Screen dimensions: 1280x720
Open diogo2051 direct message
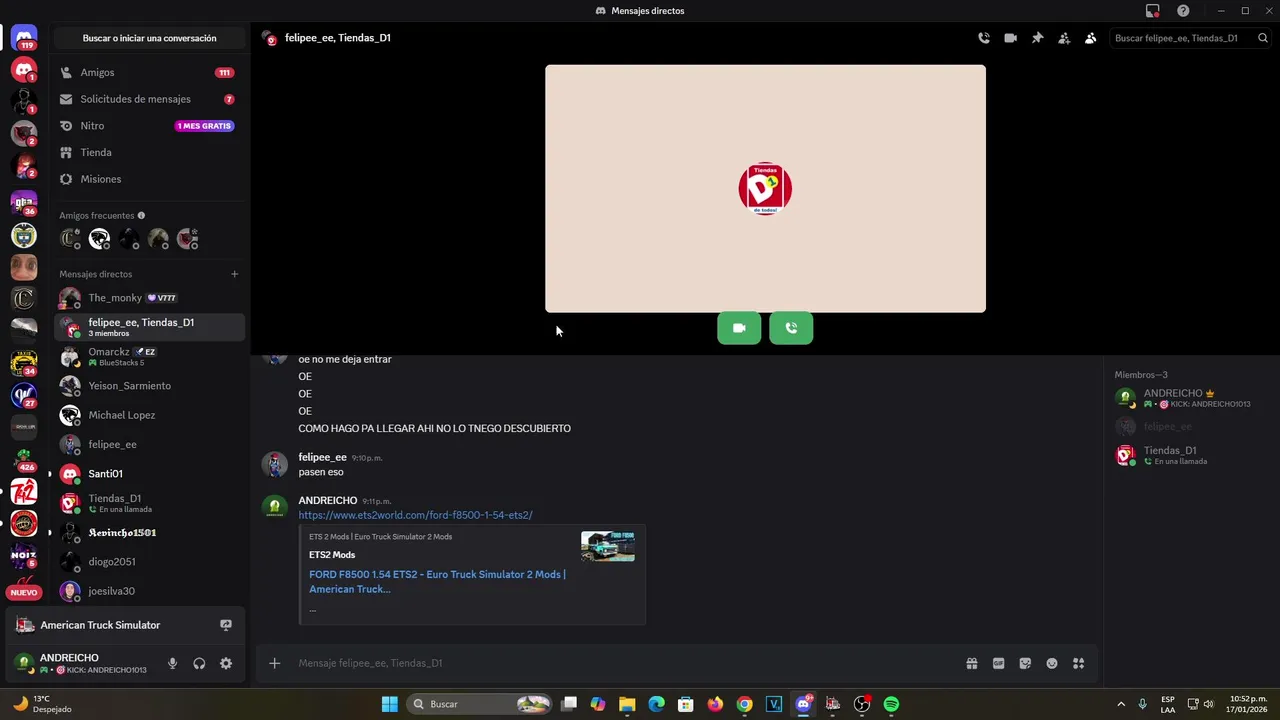click(149, 562)
